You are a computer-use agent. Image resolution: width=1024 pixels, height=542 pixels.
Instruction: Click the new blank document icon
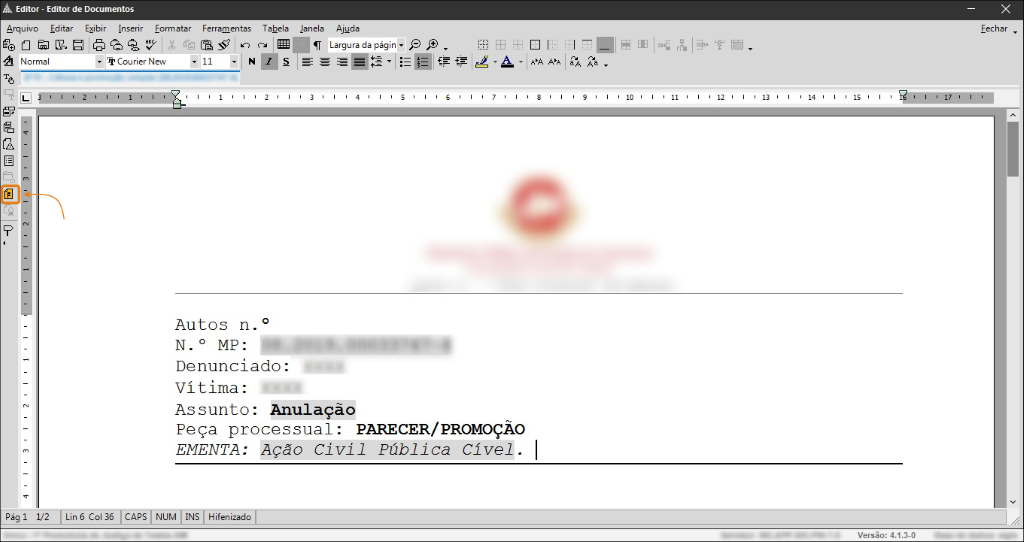26,45
